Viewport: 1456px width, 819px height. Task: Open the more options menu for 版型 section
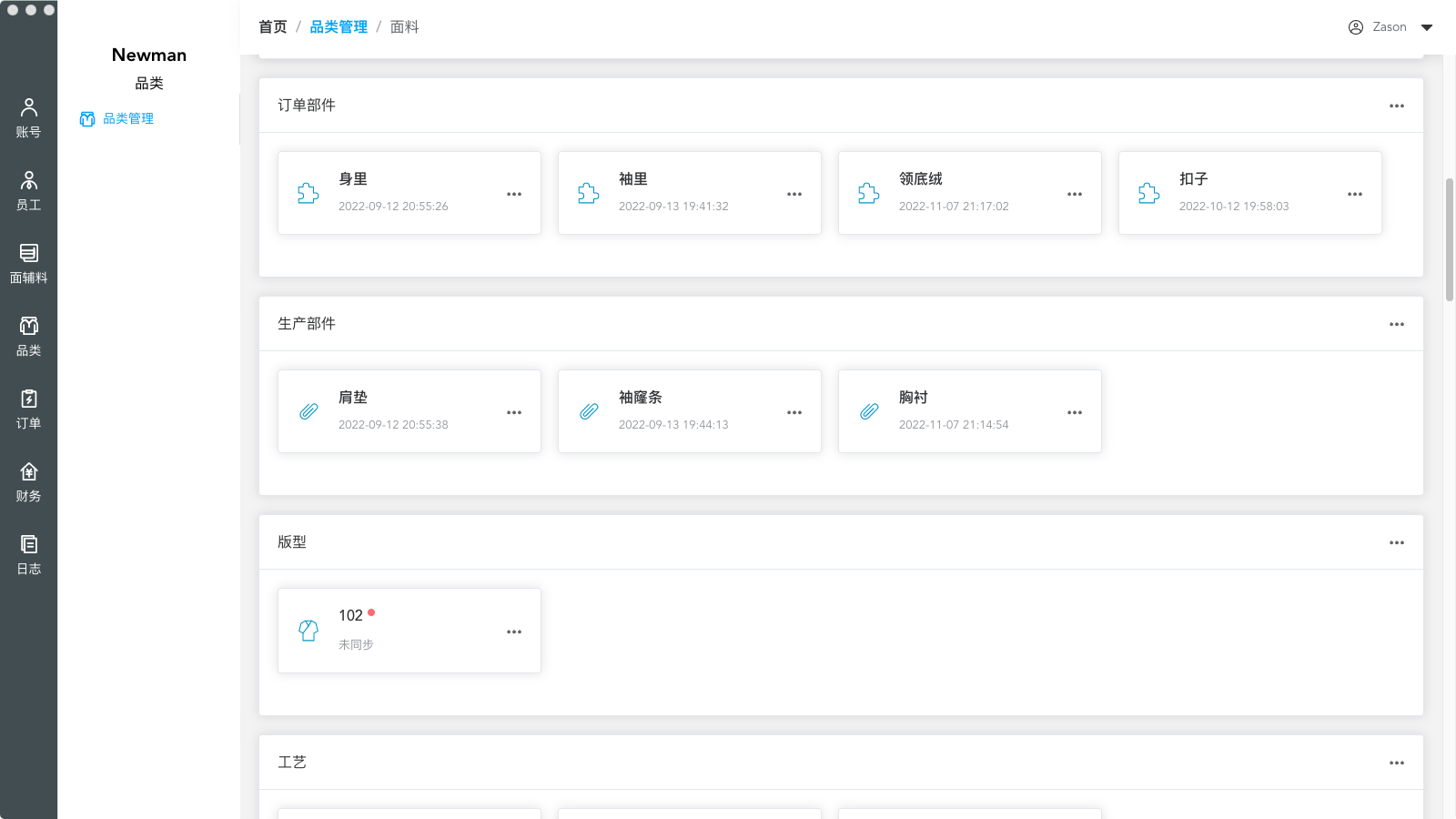[1397, 542]
